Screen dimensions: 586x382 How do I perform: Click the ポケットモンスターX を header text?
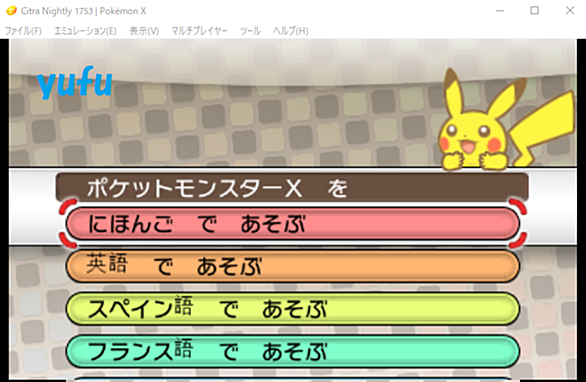coord(217,188)
